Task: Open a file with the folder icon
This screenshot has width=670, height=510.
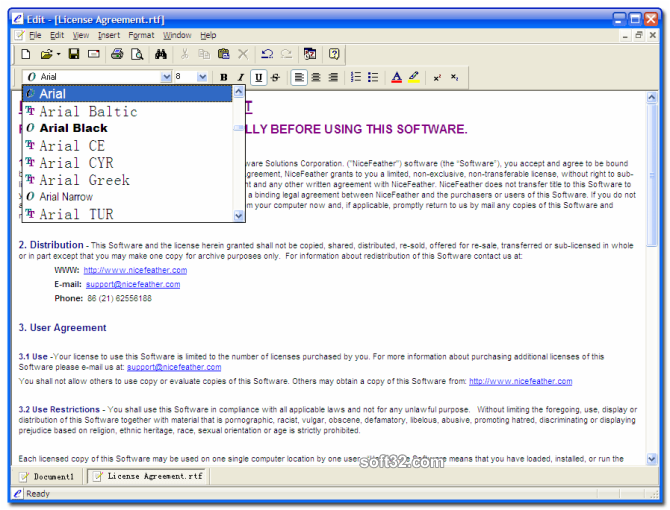Action: click(46, 54)
